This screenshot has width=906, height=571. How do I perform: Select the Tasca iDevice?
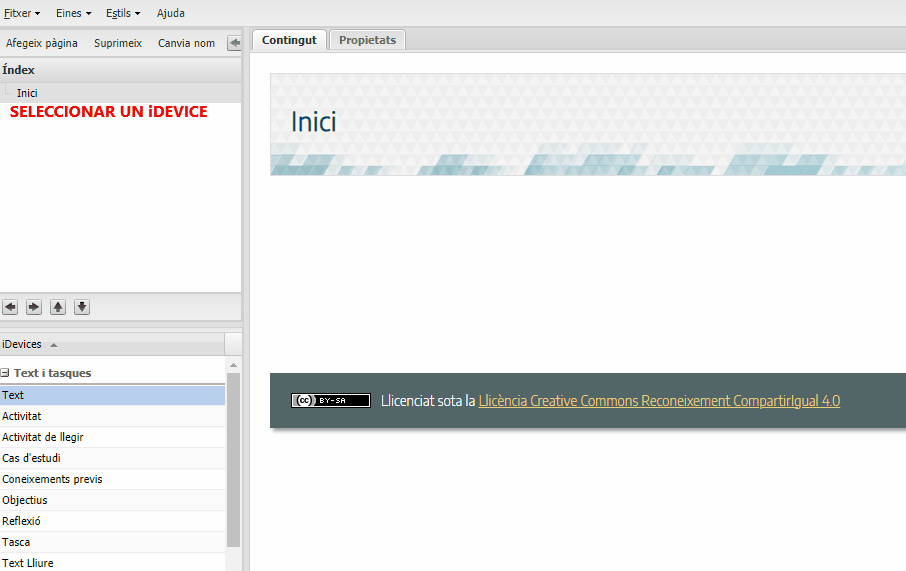pyautogui.click(x=112, y=542)
